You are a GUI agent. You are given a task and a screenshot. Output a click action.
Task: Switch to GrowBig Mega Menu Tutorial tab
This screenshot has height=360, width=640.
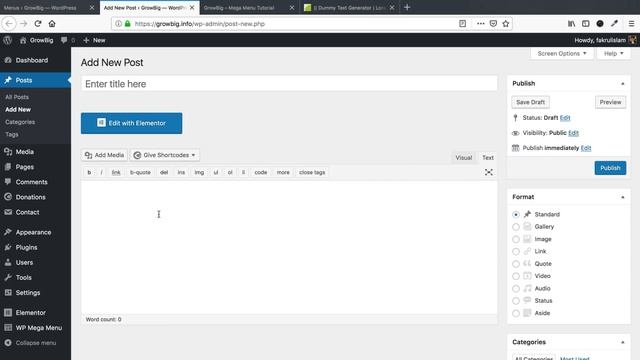tap(250, 7)
